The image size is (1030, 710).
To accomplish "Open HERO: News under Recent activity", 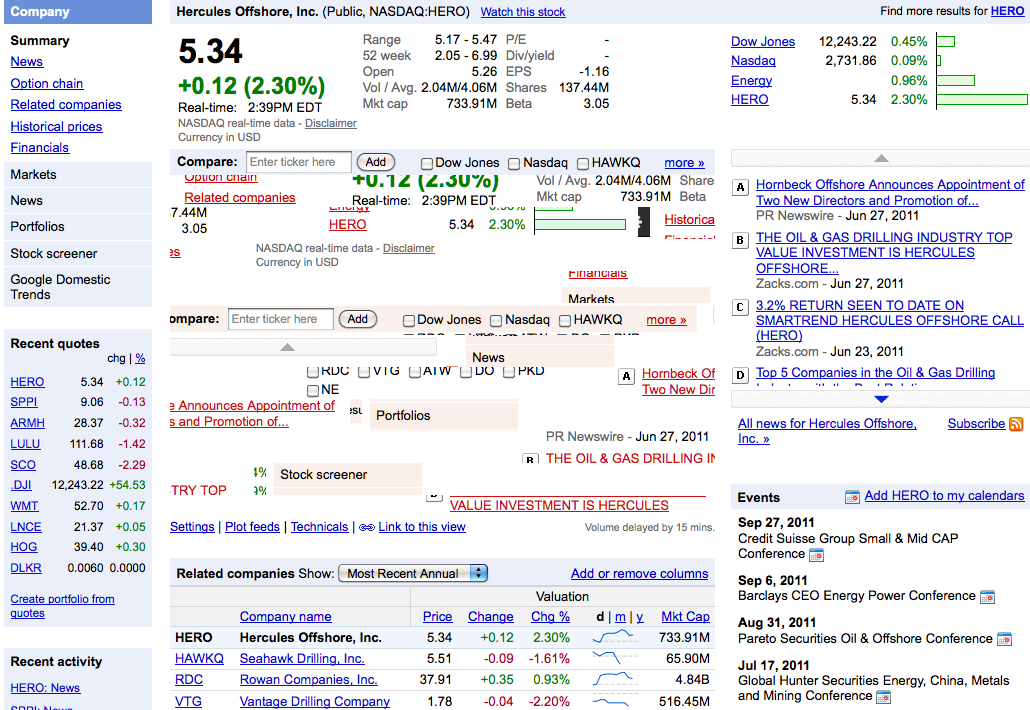I will point(45,688).
